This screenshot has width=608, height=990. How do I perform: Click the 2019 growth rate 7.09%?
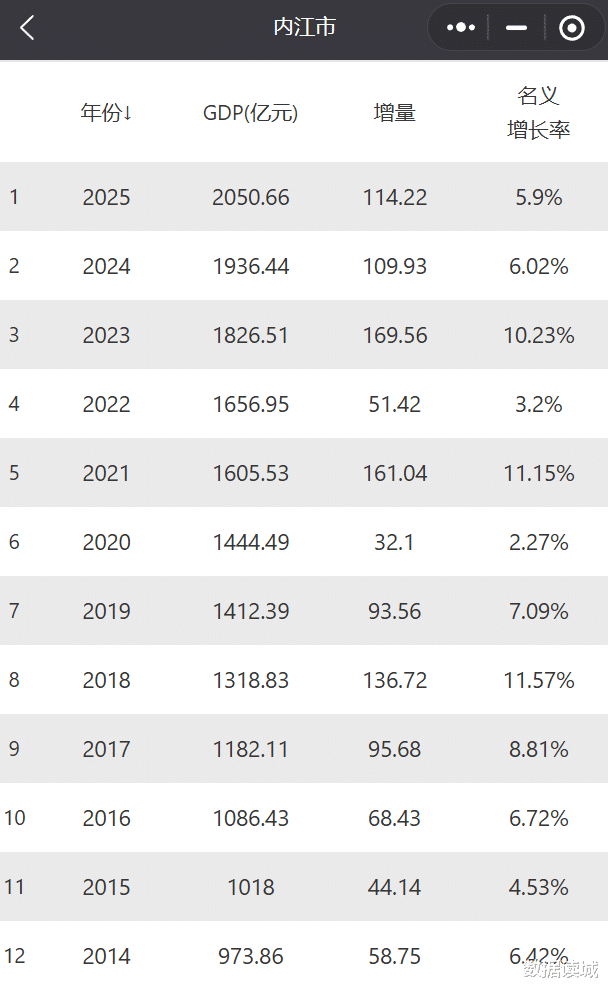point(538,612)
